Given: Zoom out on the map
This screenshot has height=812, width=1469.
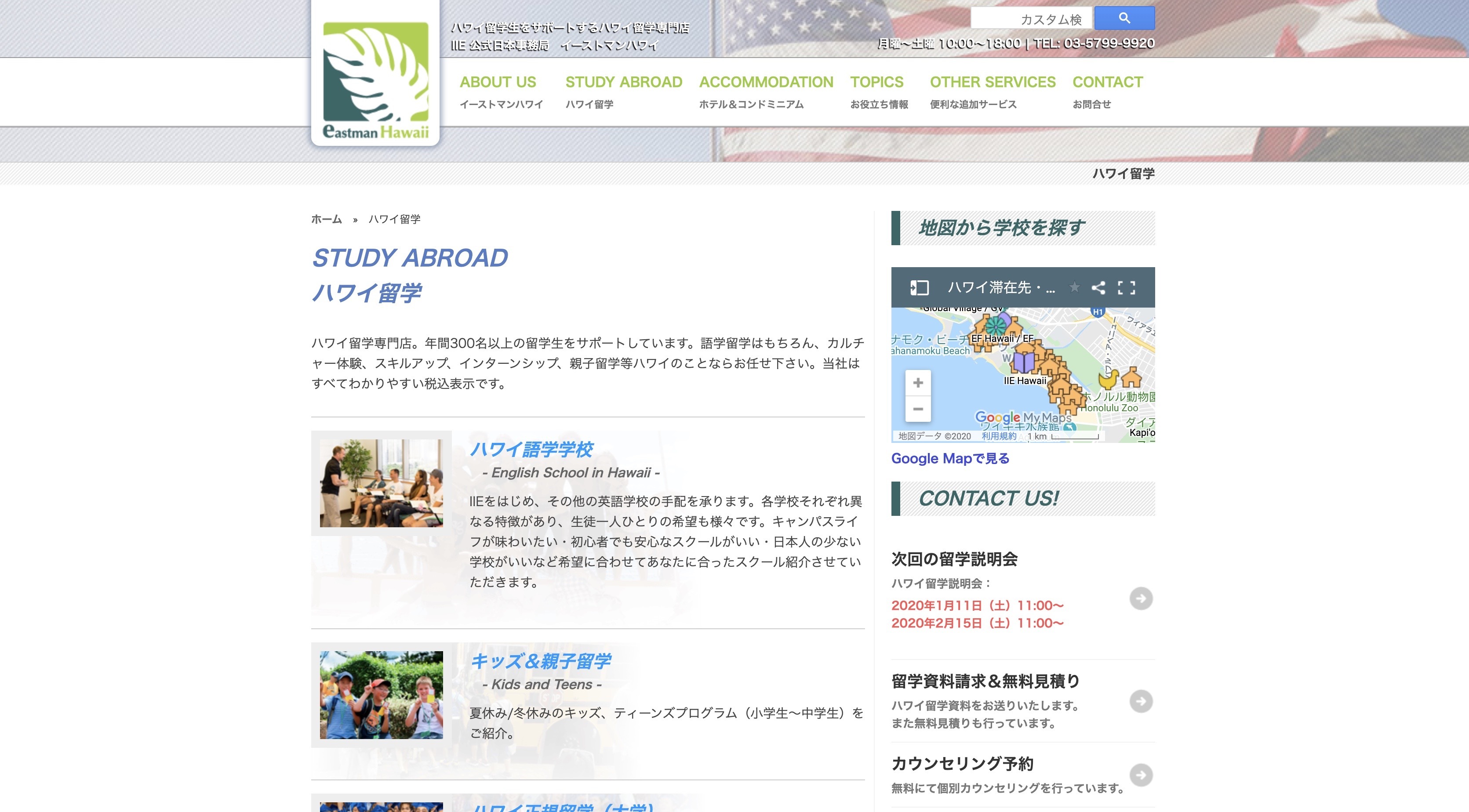Looking at the screenshot, I should 917,409.
